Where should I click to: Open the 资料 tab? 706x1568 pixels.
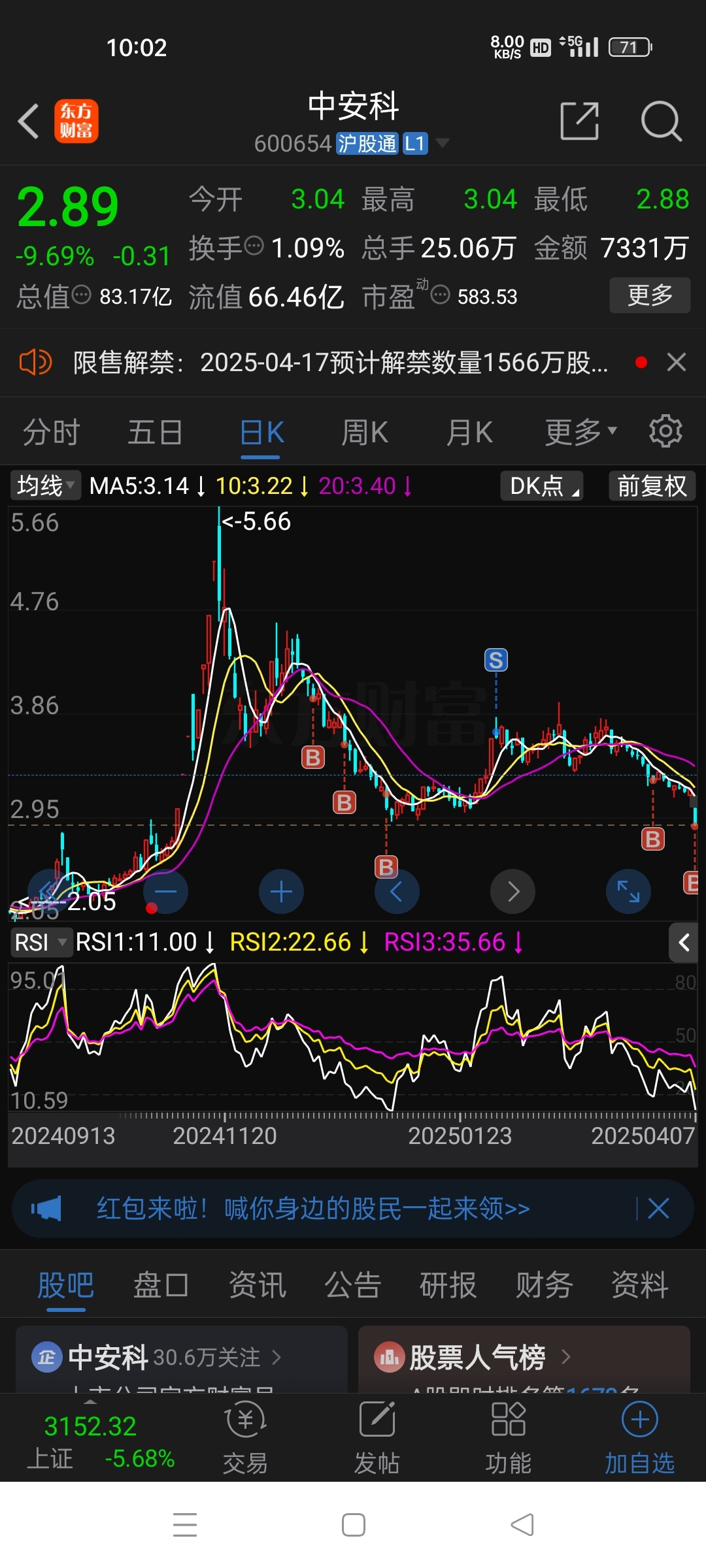click(x=639, y=1284)
